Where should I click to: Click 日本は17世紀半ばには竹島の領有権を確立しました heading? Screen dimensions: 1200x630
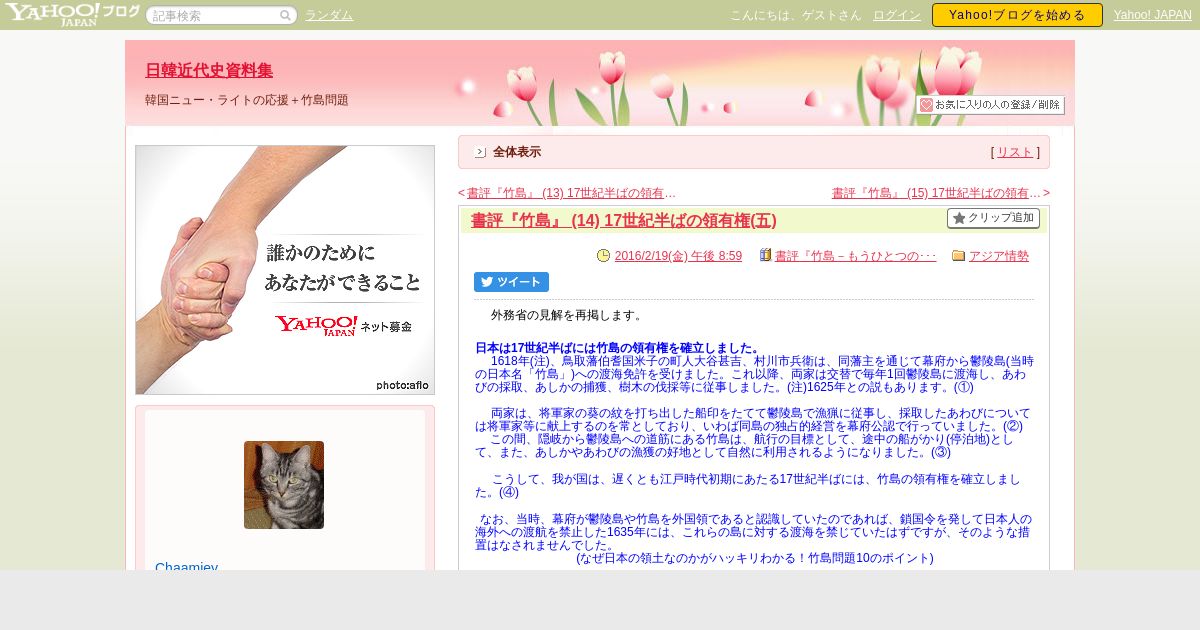(x=617, y=348)
